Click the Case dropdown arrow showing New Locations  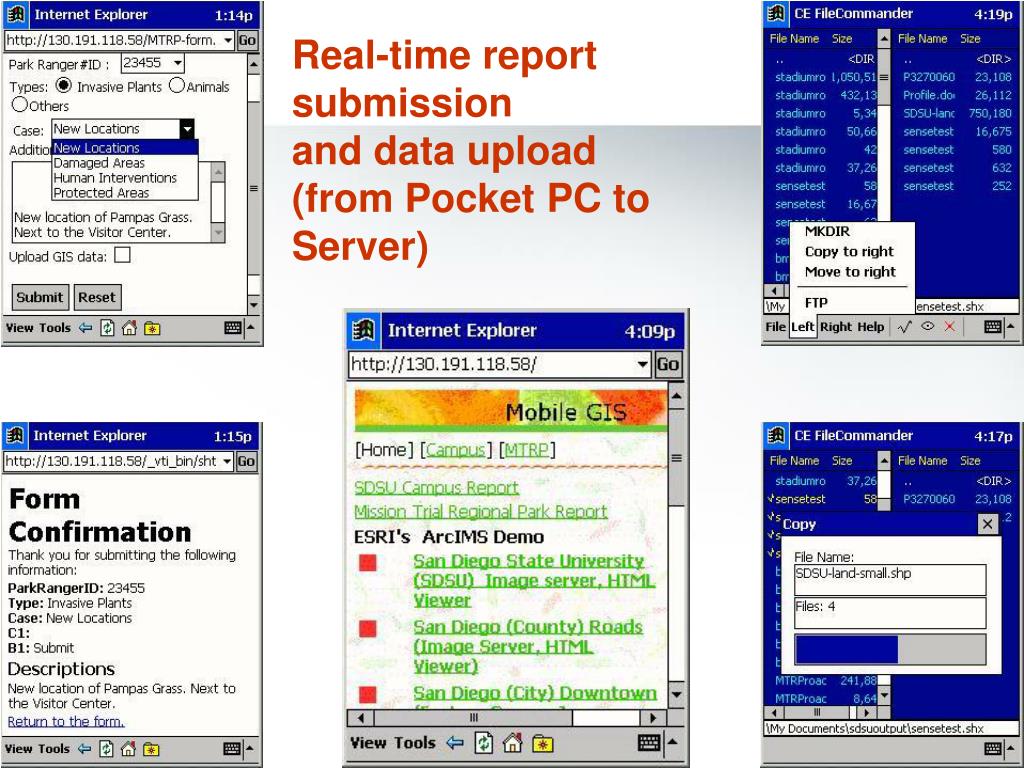(x=187, y=129)
